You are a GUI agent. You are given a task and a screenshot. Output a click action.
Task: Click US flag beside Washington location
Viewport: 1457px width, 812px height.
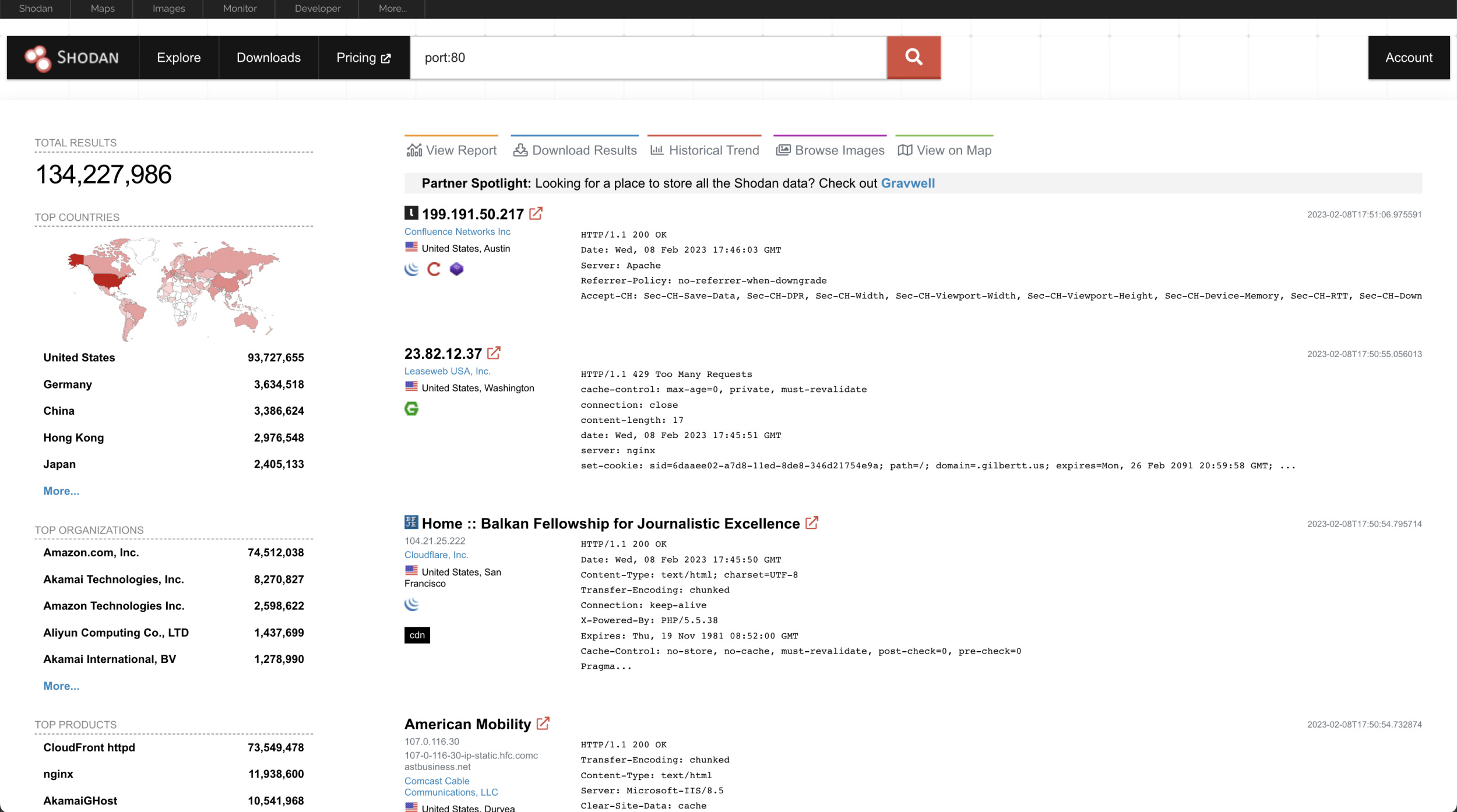point(411,386)
